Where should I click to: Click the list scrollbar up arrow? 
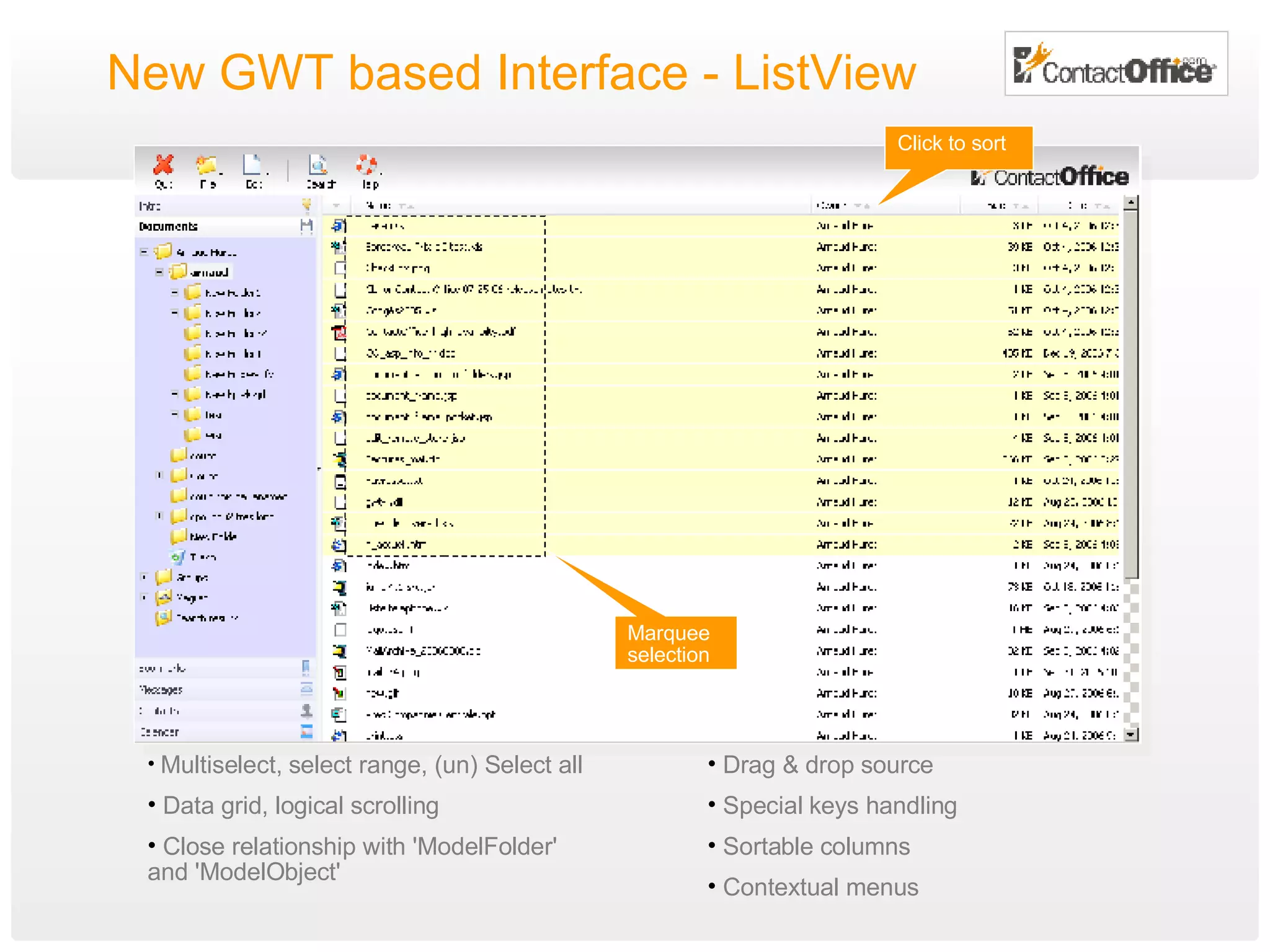tap(1131, 203)
